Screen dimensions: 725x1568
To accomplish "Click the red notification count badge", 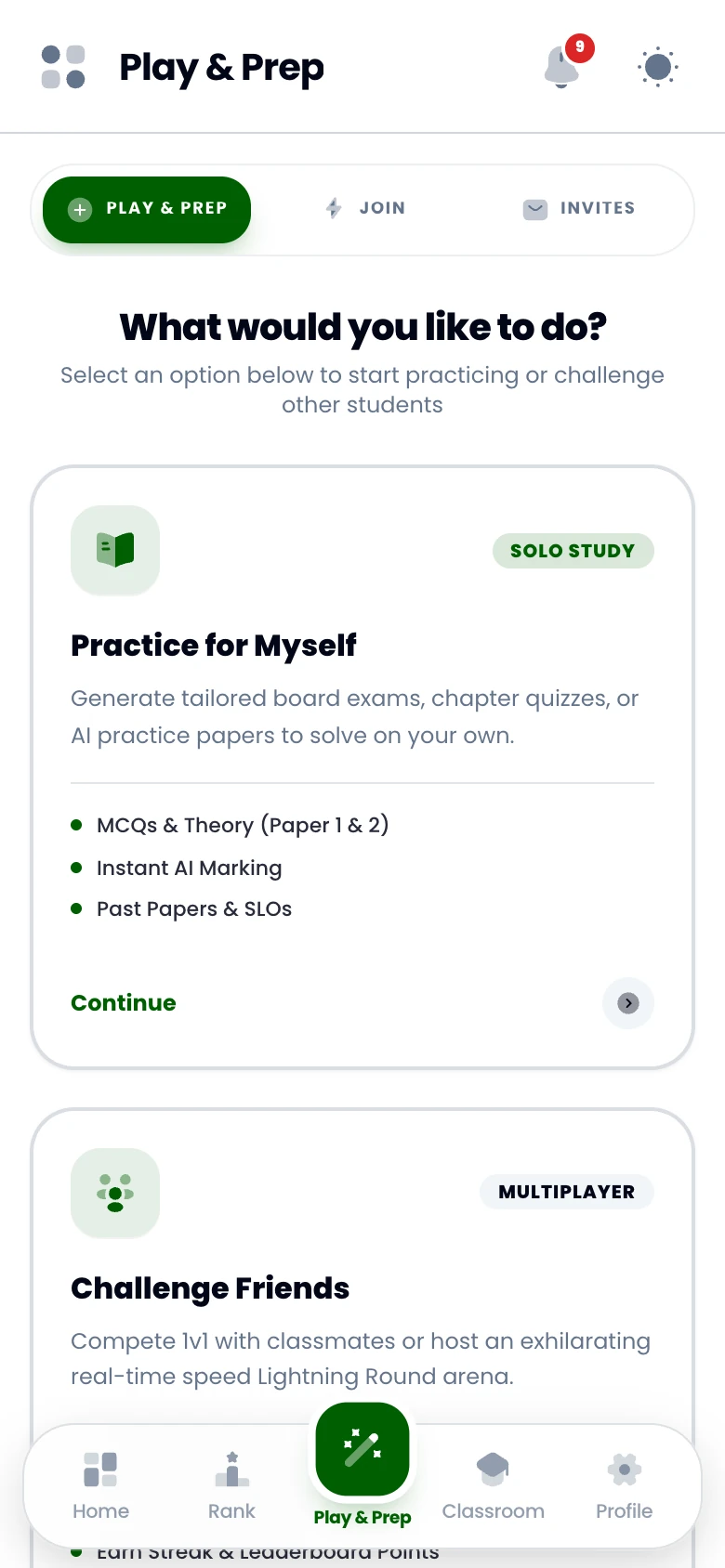I will coord(580,47).
